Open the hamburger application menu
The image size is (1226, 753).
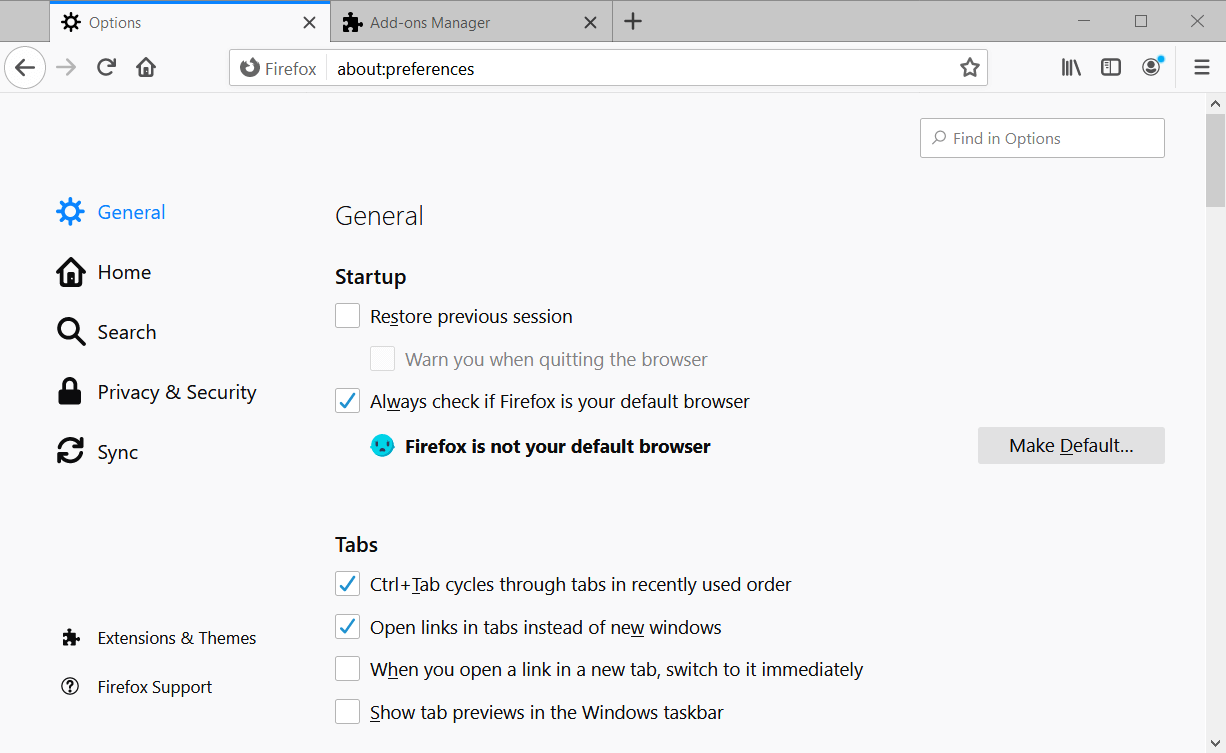[1202, 67]
